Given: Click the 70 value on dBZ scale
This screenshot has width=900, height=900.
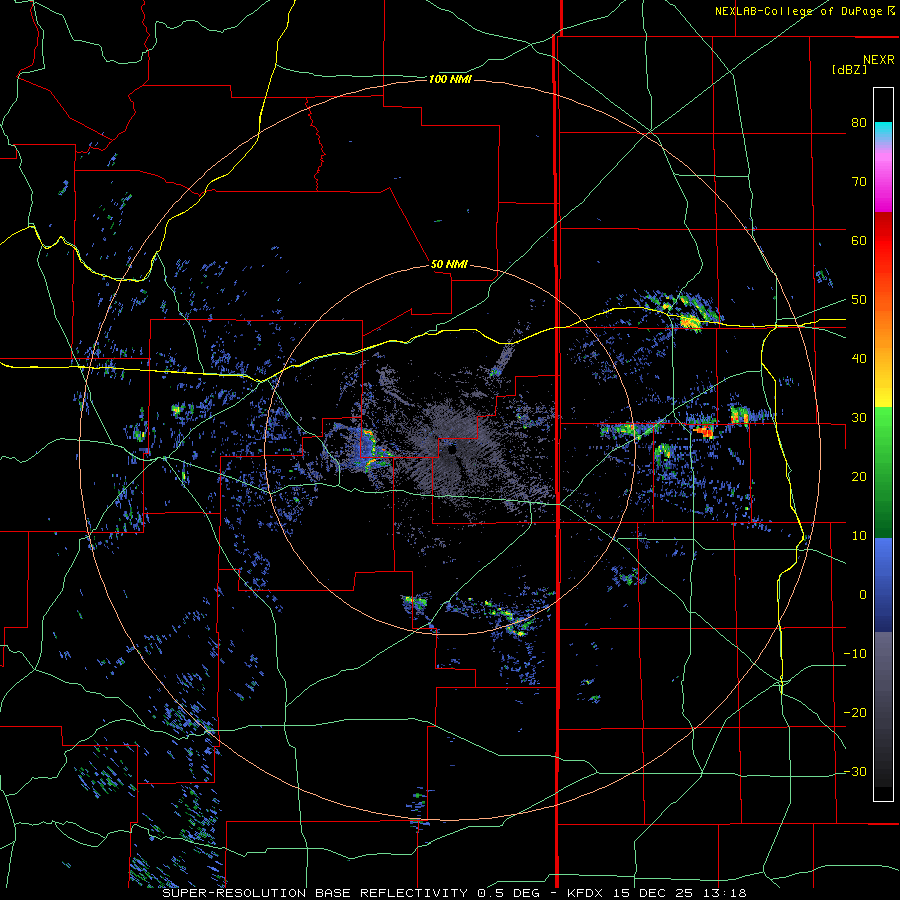Looking at the screenshot, I should click(x=859, y=181).
